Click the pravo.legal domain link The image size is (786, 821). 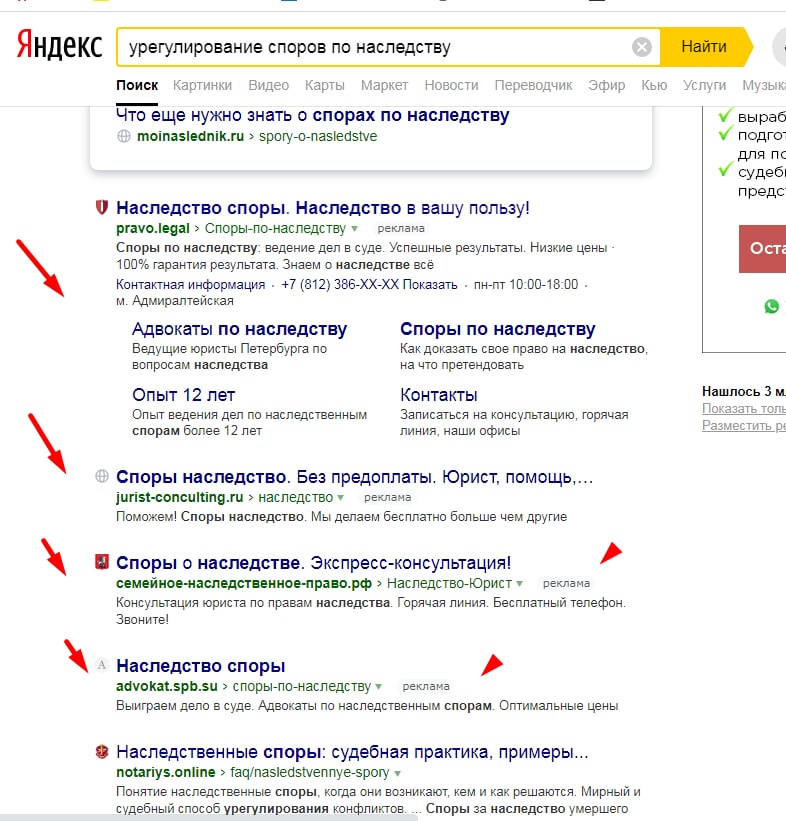pos(153,228)
